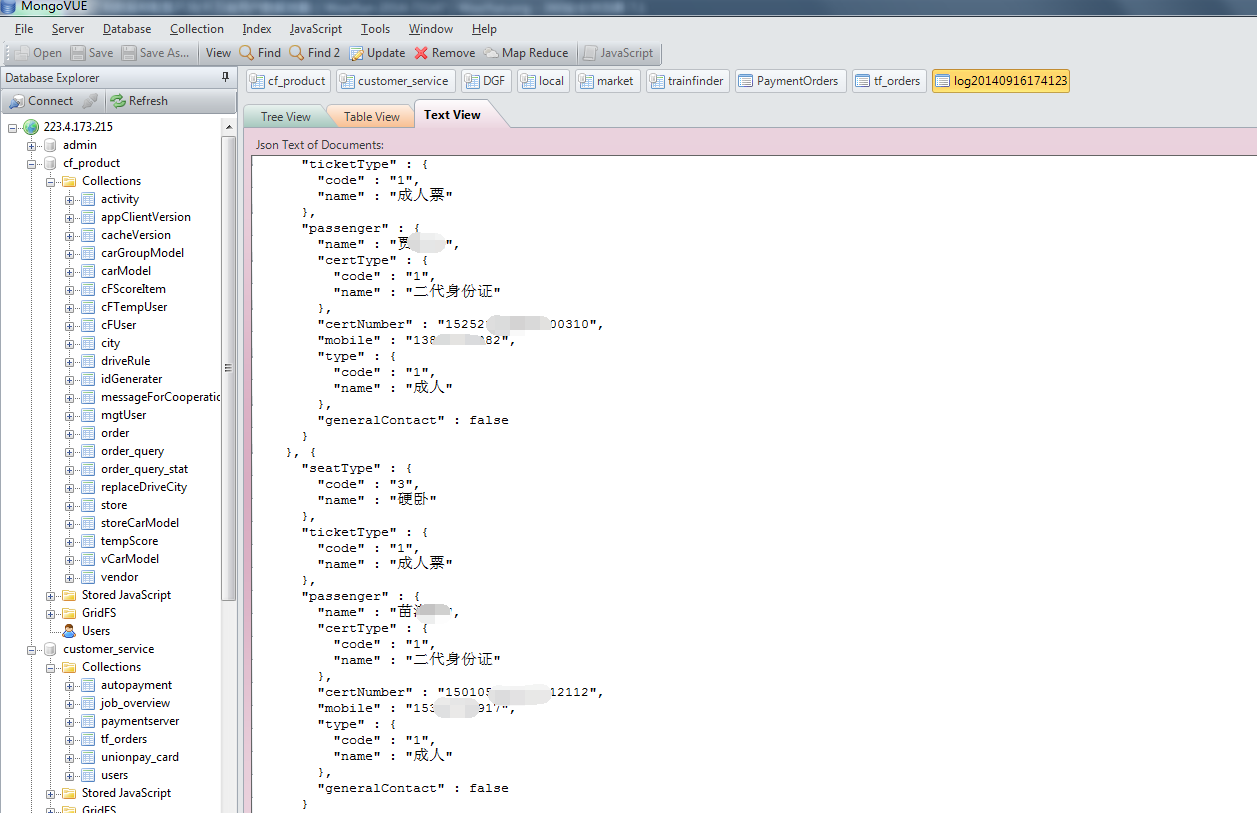Click the View toolbar button
This screenshot has width=1257, height=813.
(x=218, y=53)
